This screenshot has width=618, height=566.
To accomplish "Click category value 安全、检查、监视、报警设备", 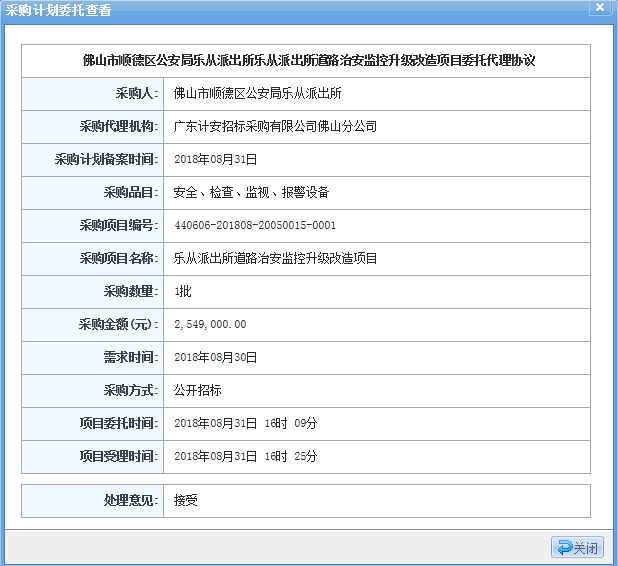I will pos(251,192).
